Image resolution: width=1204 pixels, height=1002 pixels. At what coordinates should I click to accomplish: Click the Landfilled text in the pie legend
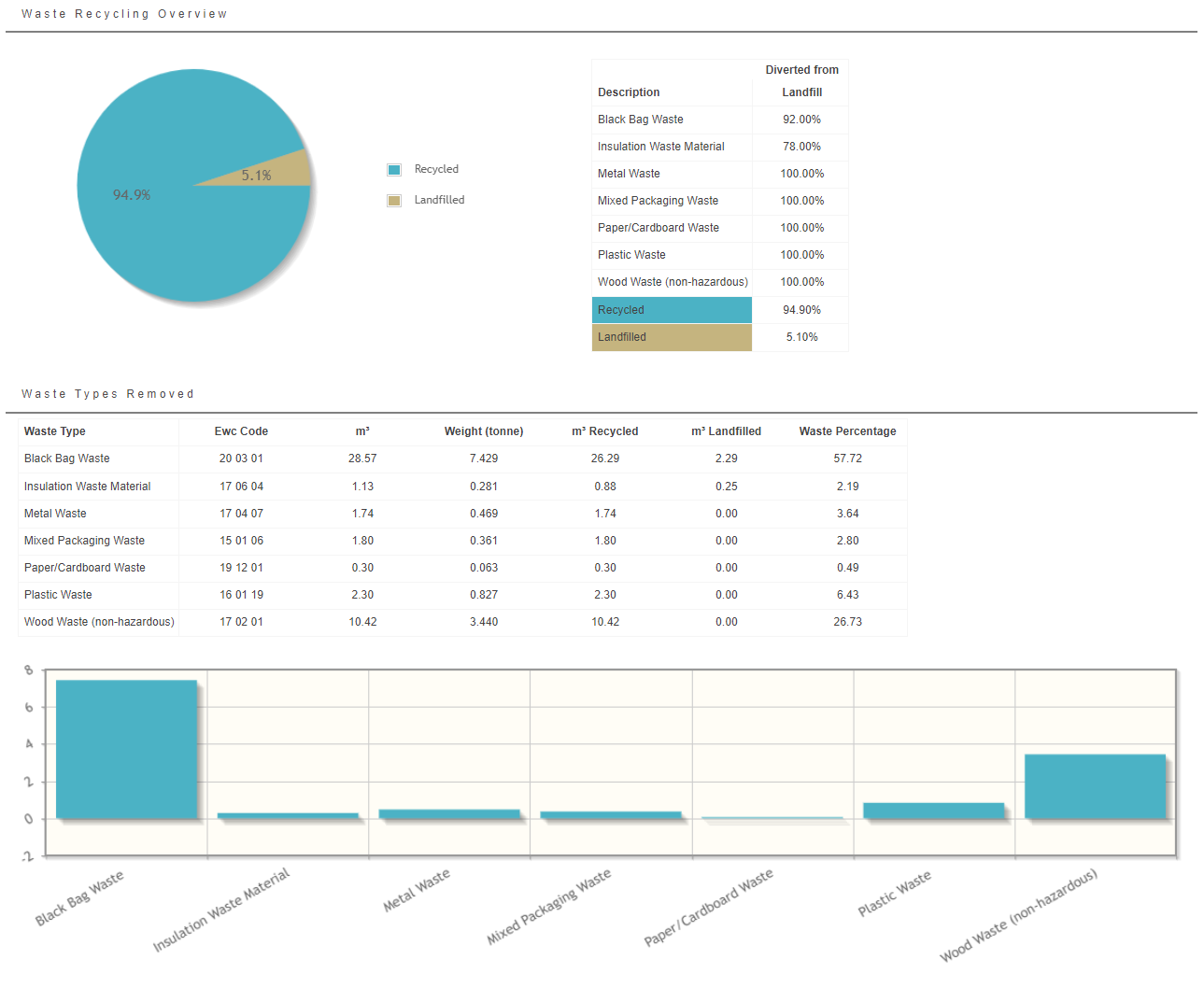pyautogui.click(x=439, y=200)
